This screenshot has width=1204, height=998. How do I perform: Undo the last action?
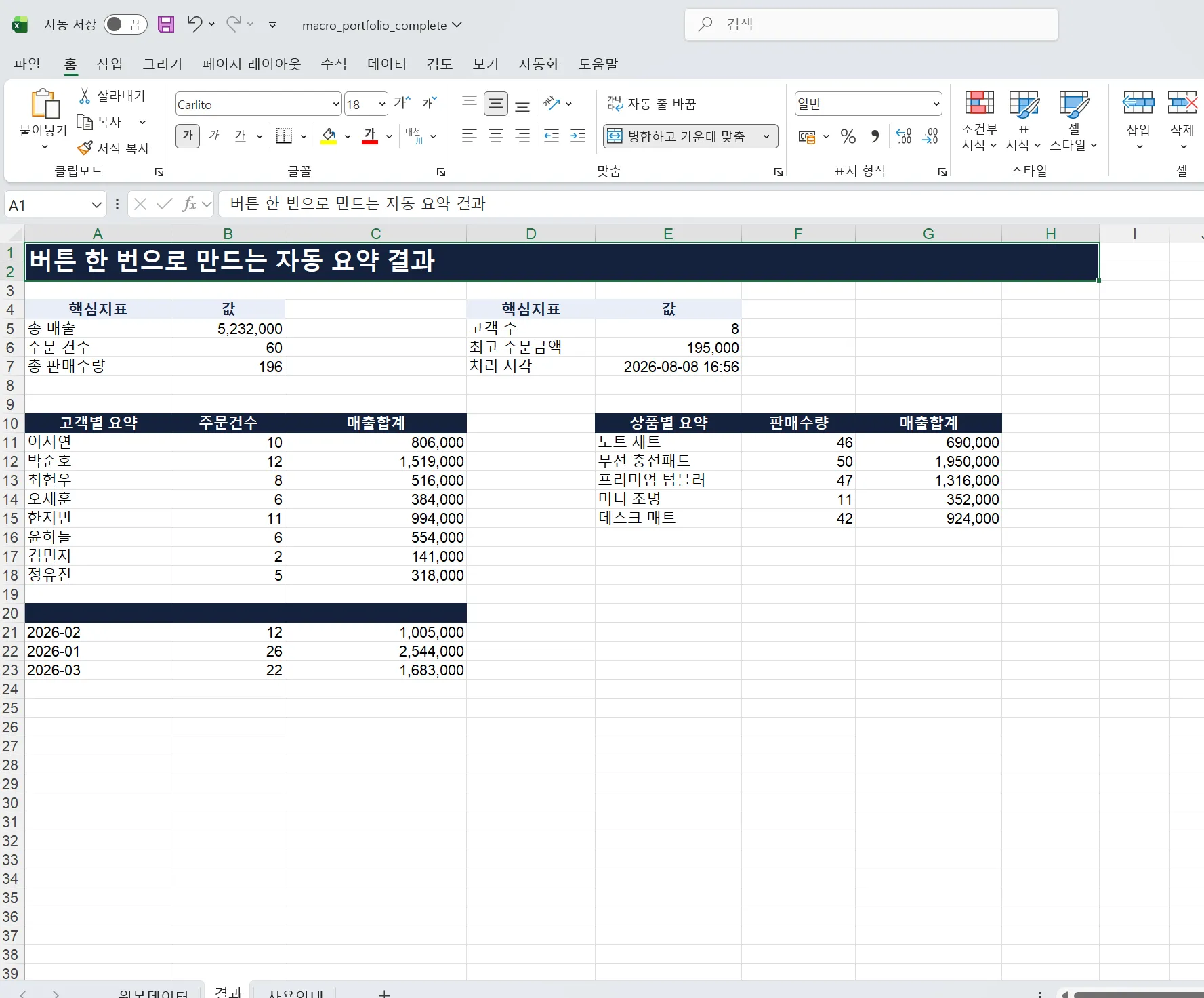click(x=194, y=24)
